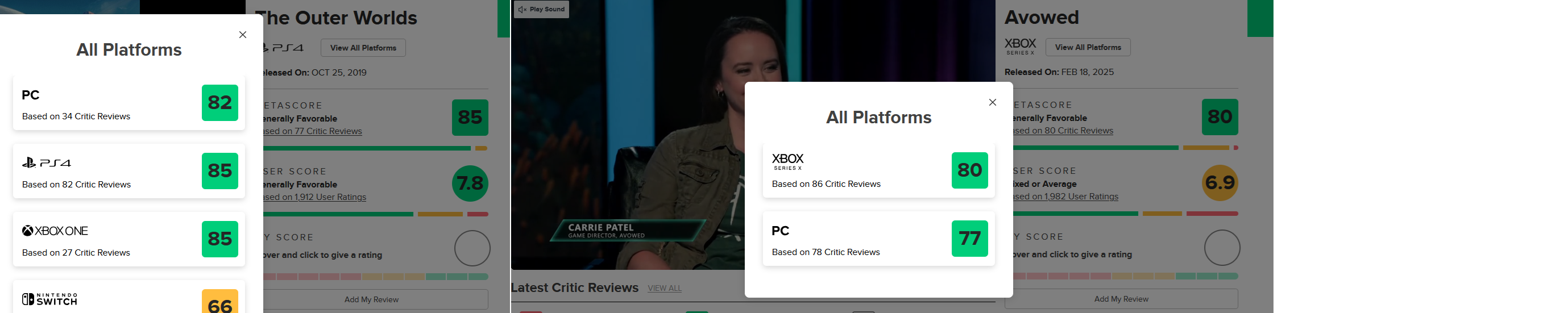The width and height of the screenshot is (1568, 313).
Task: Open 77 Critic Reviews link for Outer Worlds
Action: pyautogui.click(x=313, y=131)
